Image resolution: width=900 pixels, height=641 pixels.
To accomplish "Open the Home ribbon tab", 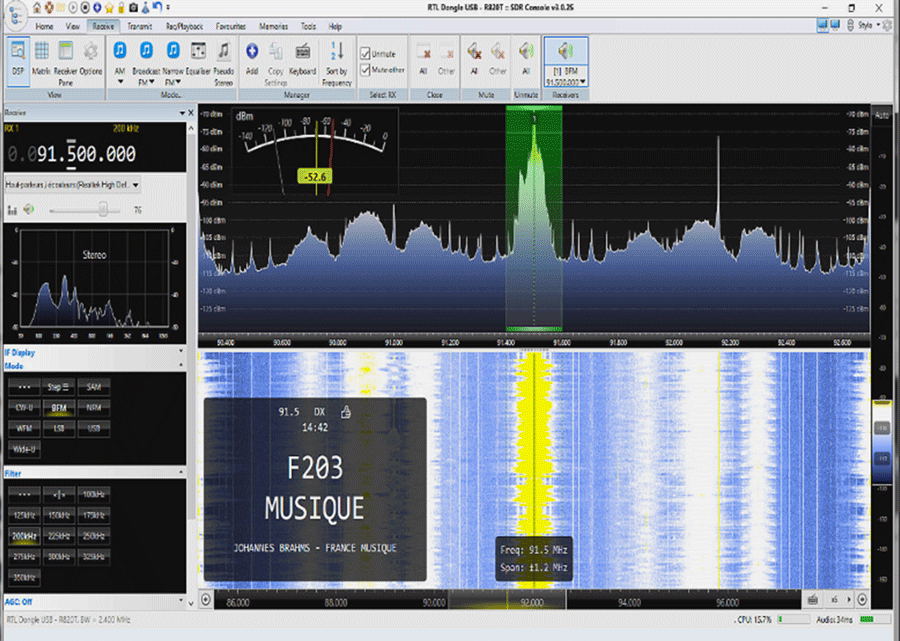I will 44,26.
